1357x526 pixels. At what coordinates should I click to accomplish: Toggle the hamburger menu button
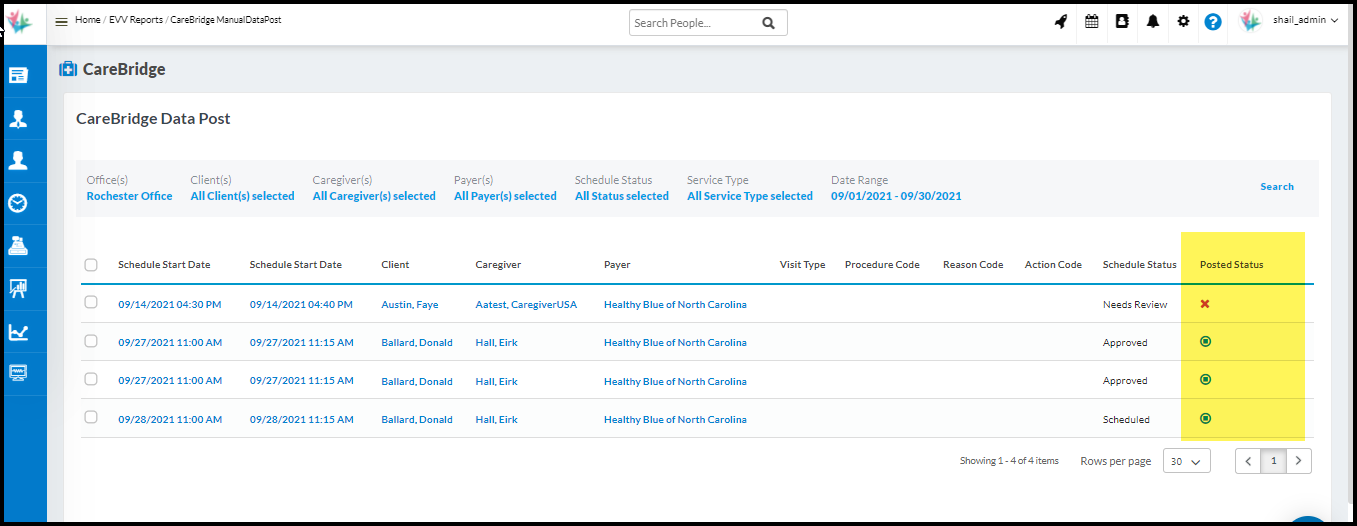point(61,21)
